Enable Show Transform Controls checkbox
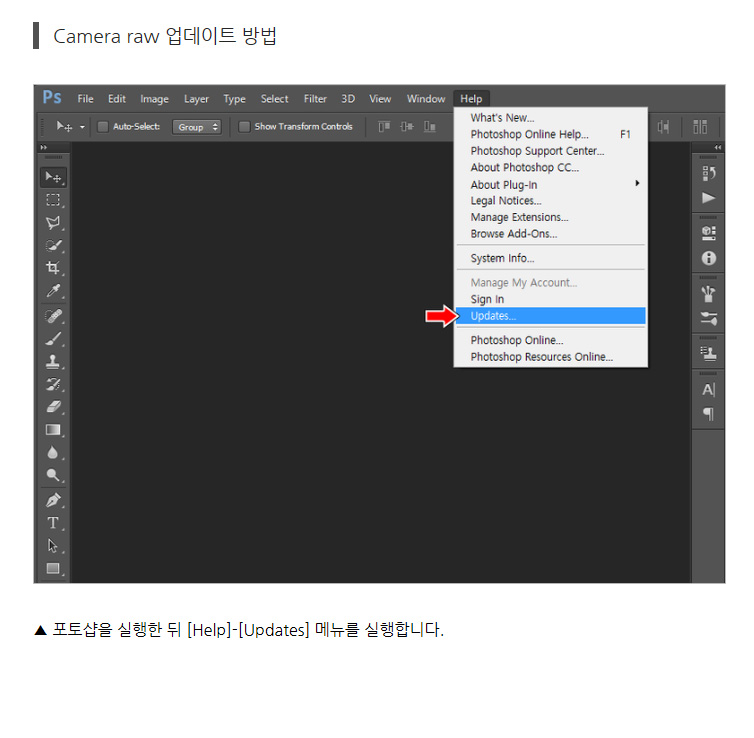The height and width of the screenshot is (738, 754). click(x=244, y=126)
